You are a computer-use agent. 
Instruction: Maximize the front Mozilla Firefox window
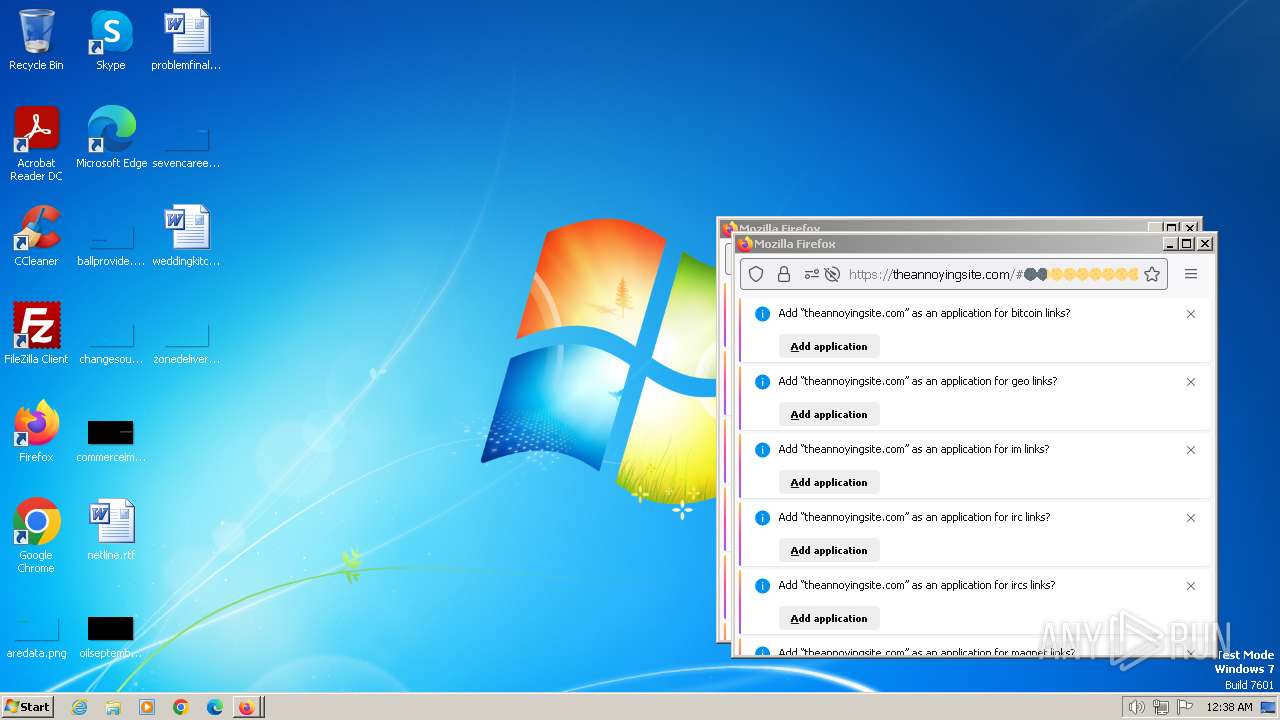point(1187,244)
